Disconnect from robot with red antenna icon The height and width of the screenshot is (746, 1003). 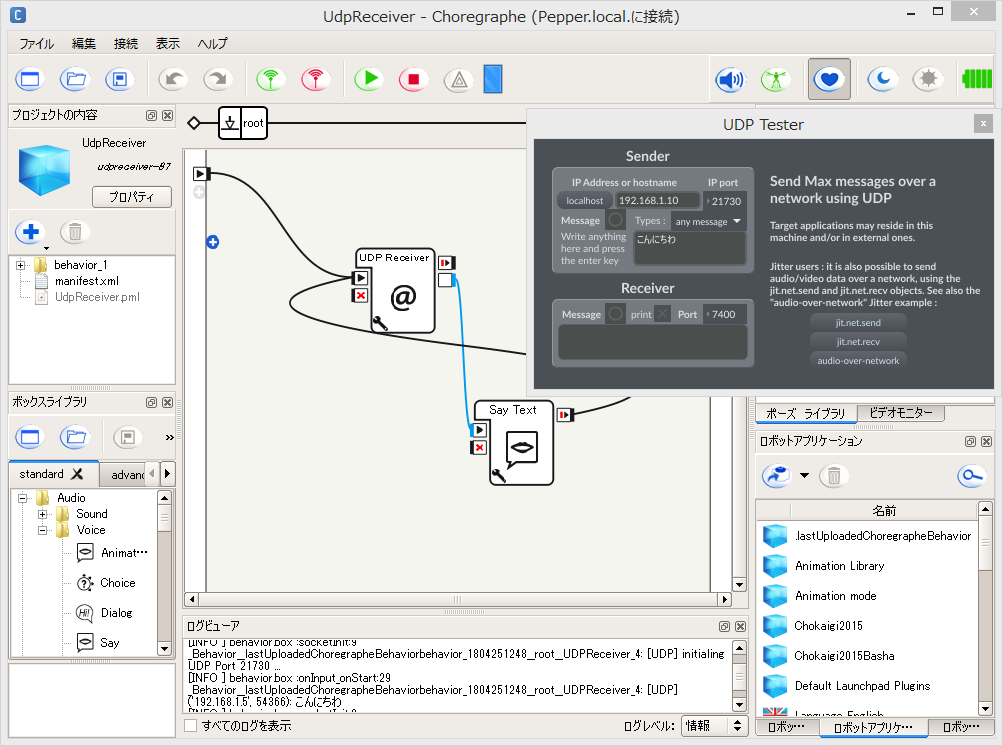click(316, 80)
